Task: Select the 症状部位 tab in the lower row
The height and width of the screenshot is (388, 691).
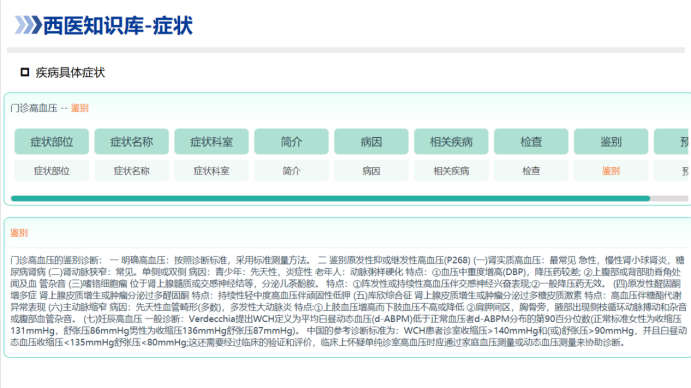Action: pos(52,171)
